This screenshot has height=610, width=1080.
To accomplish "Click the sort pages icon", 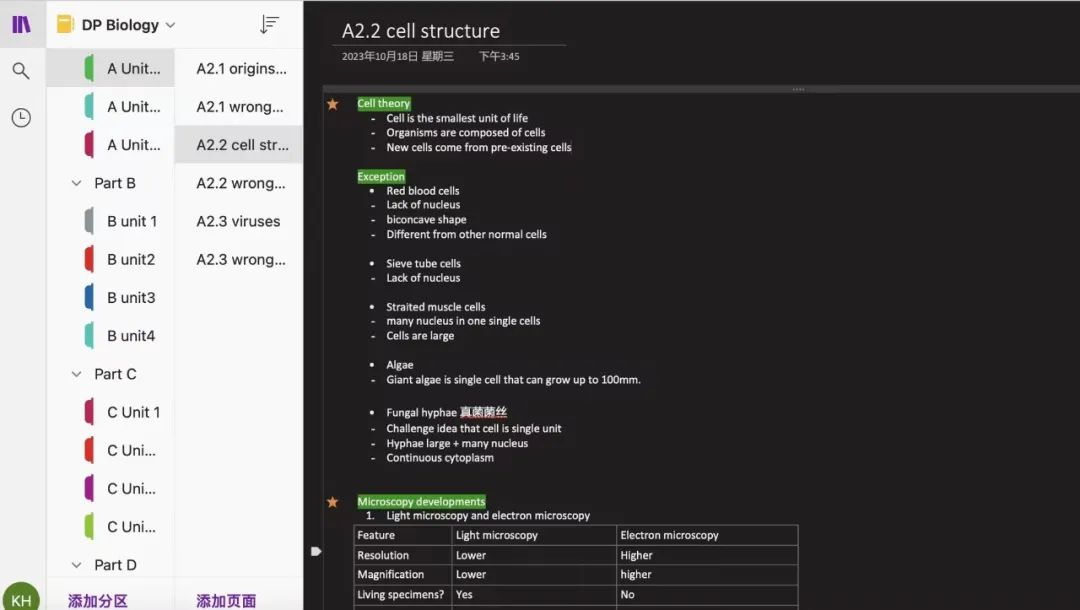I will pyautogui.click(x=269, y=25).
